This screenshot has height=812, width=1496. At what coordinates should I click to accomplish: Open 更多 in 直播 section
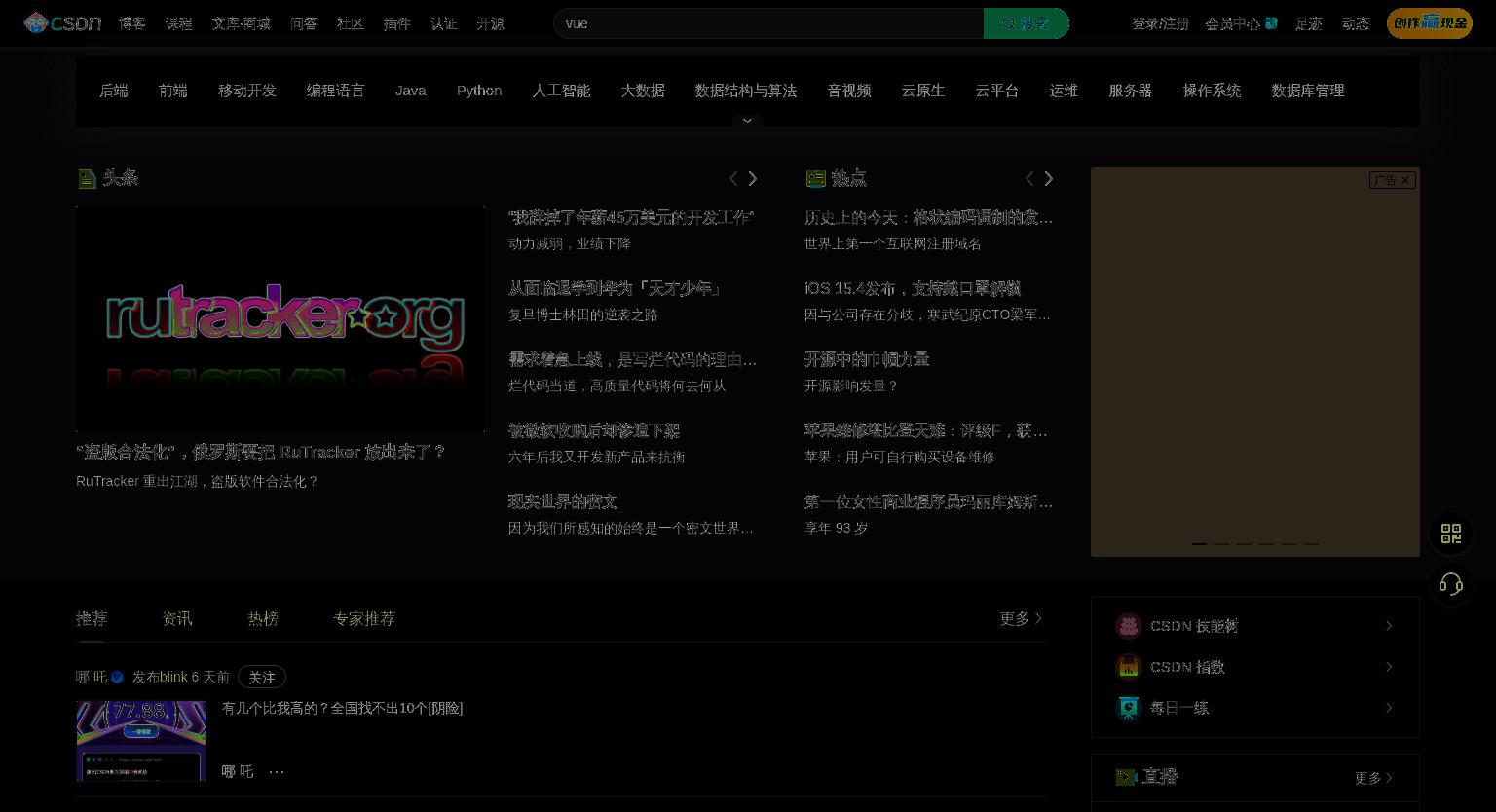1373,778
